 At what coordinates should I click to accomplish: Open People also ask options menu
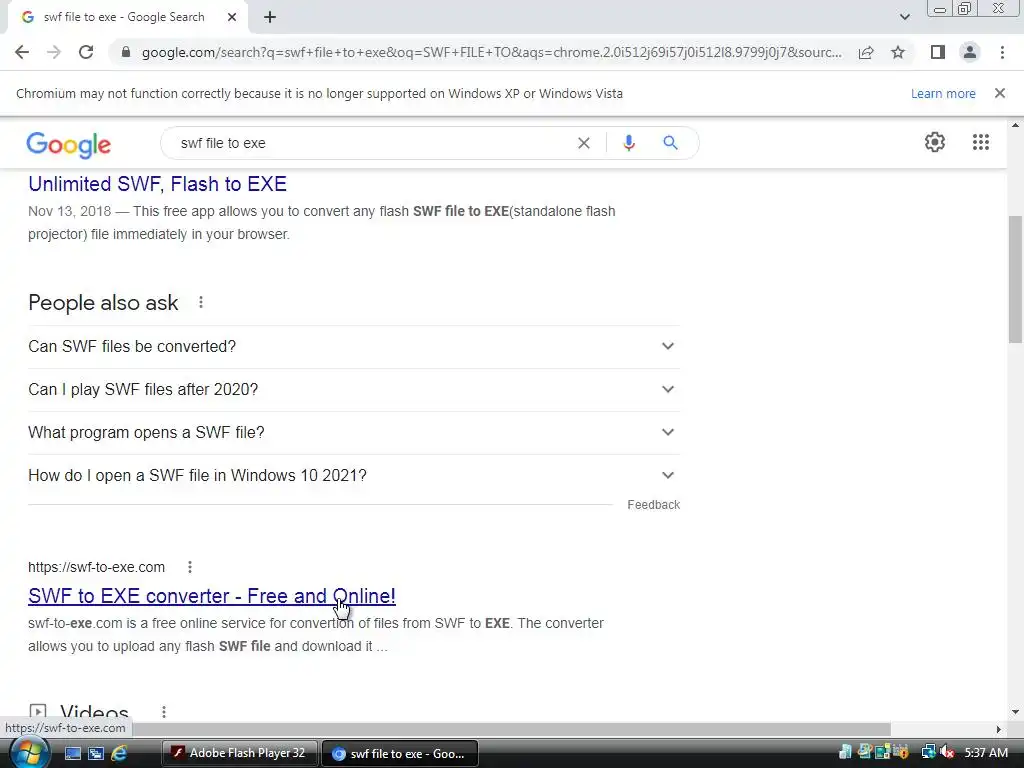click(201, 302)
